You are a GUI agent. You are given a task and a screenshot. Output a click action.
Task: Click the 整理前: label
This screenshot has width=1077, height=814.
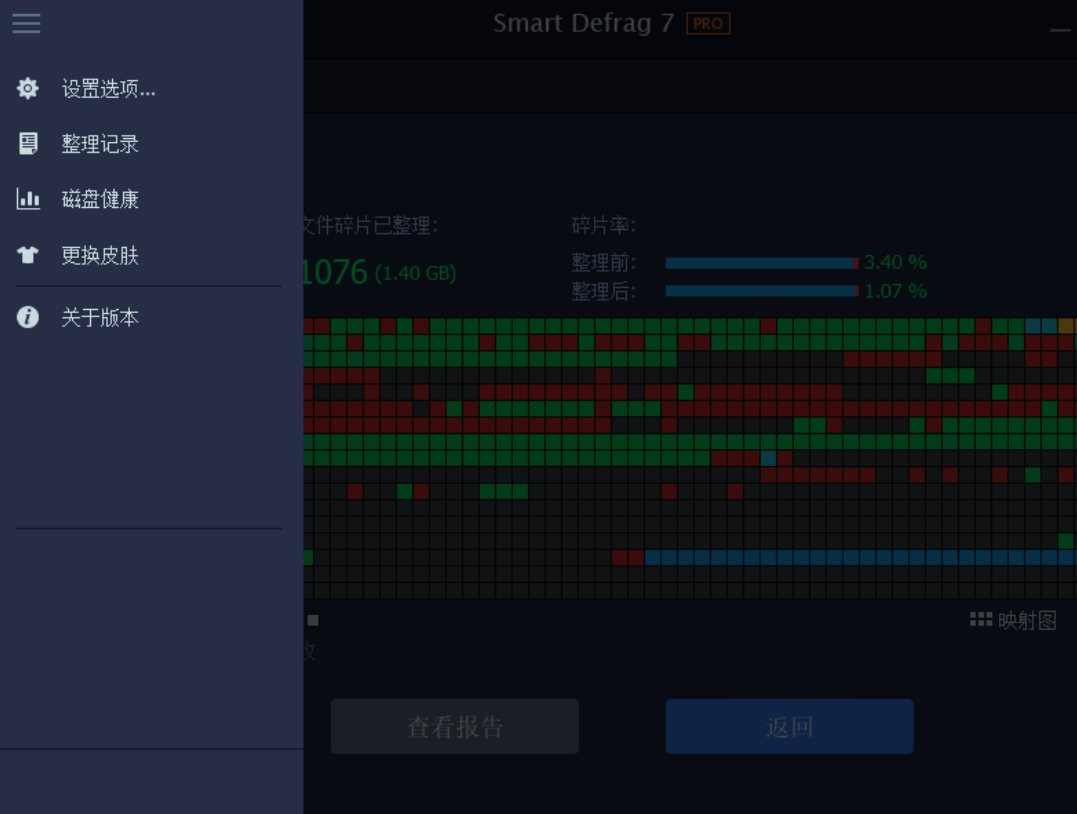pos(604,262)
